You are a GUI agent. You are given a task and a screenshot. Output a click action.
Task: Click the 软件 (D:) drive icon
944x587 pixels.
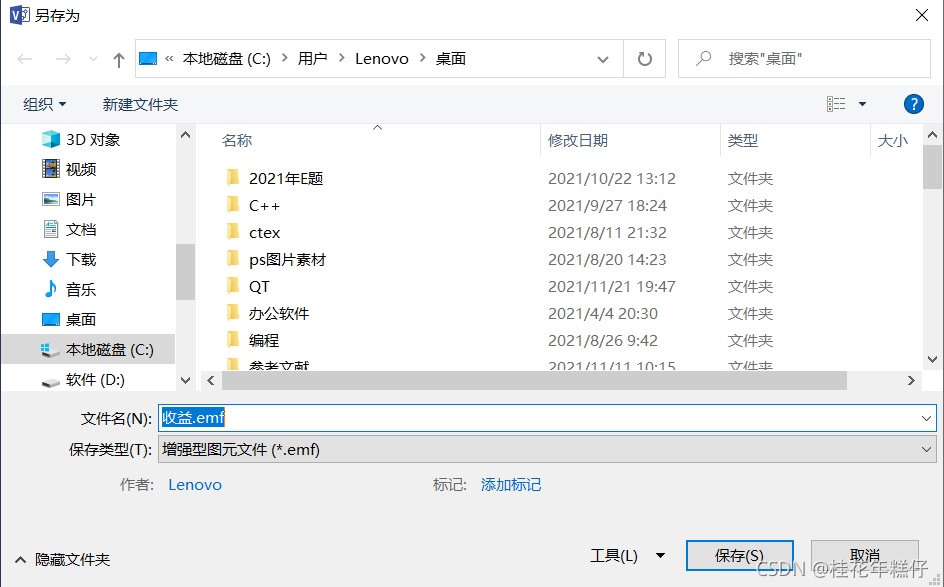pos(51,382)
